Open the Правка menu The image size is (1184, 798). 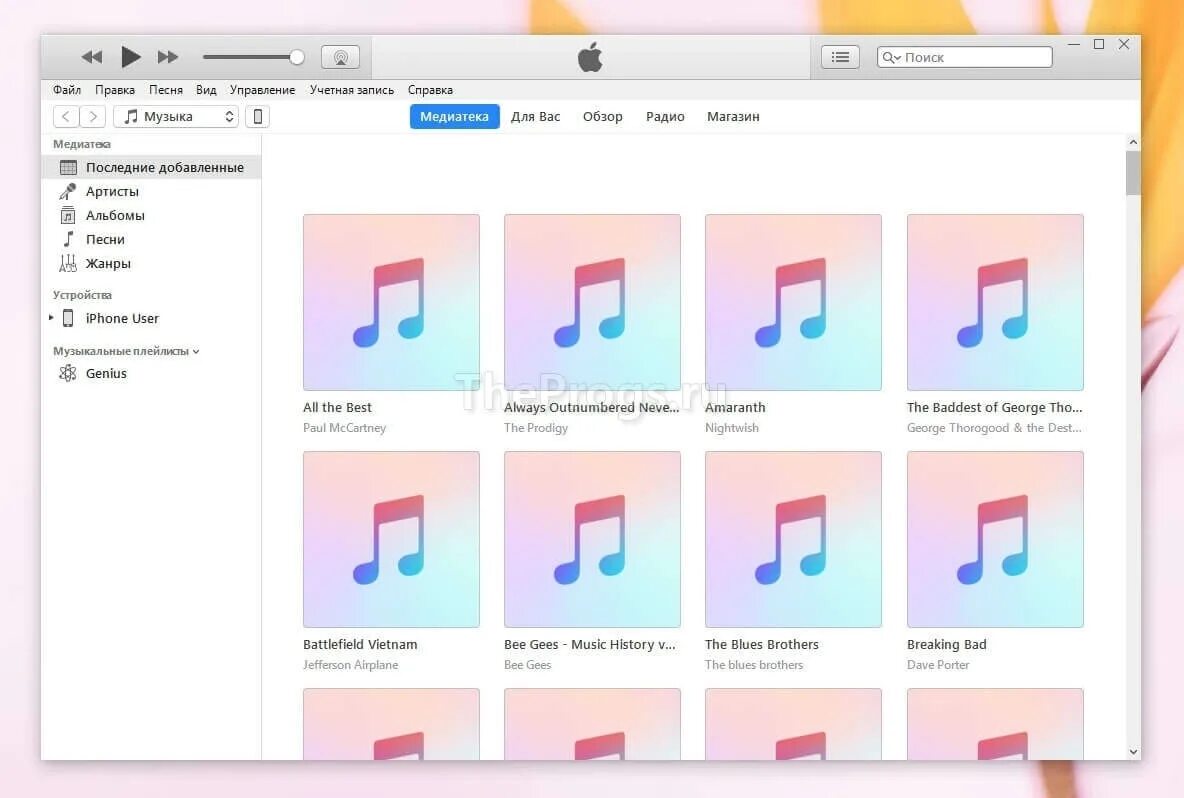point(115,90)
